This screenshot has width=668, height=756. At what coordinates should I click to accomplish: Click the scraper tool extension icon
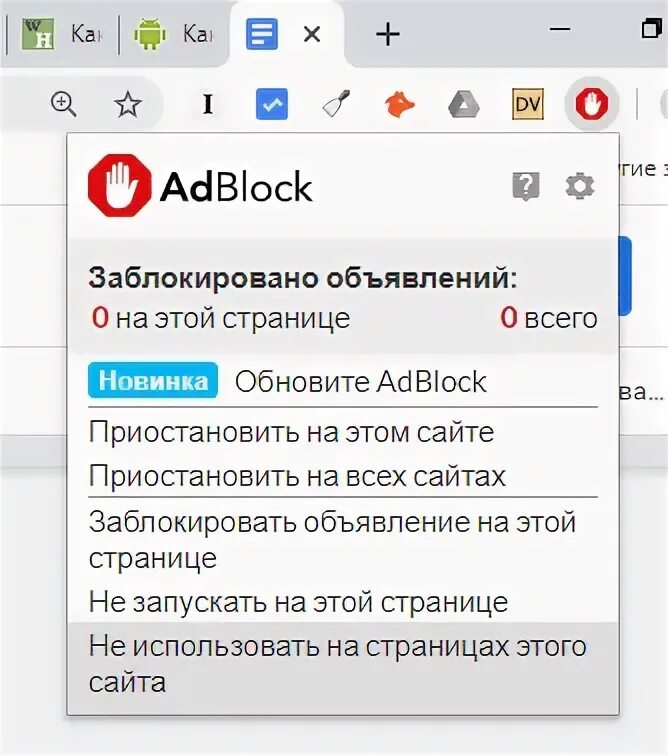click(x=336, y=104)
